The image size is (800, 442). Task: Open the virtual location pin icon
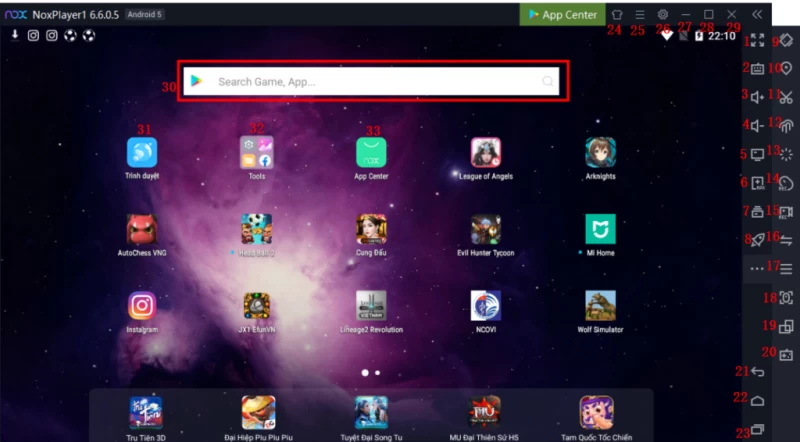click(786, 68)
